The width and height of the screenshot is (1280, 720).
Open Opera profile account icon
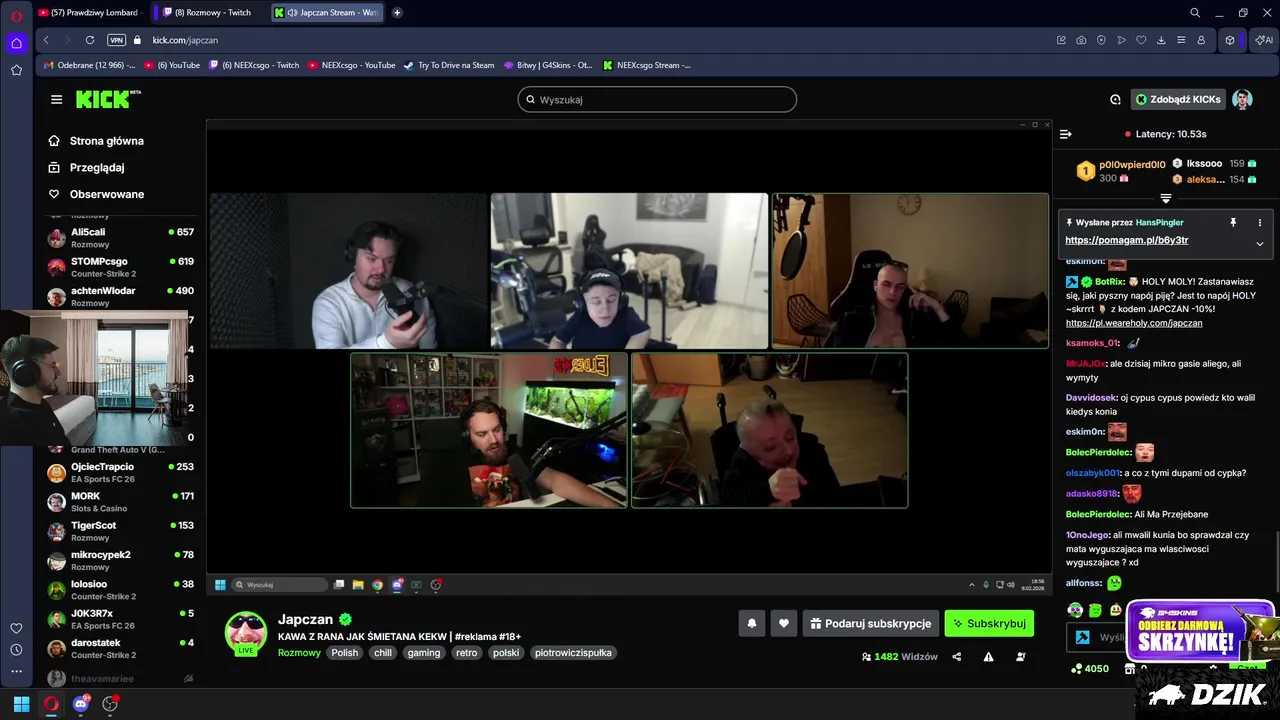[x=1201, y=40]
